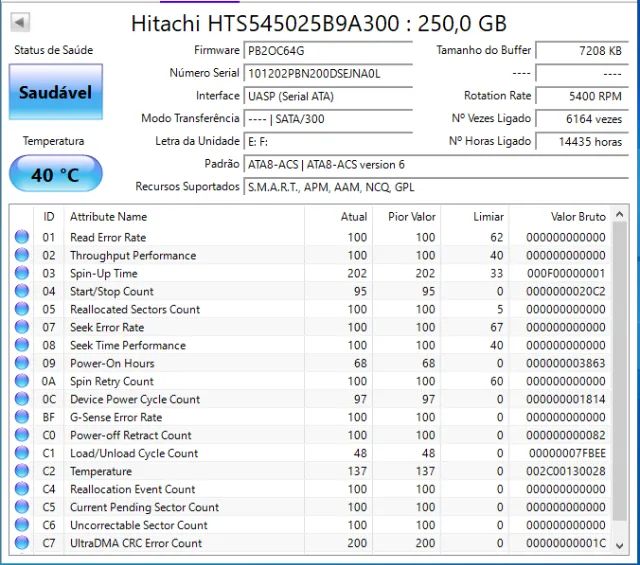Click the status orb for Uncorrectable Sector Count
The height and width of the screenshot is (565, 640).
(x=22, y=524)
